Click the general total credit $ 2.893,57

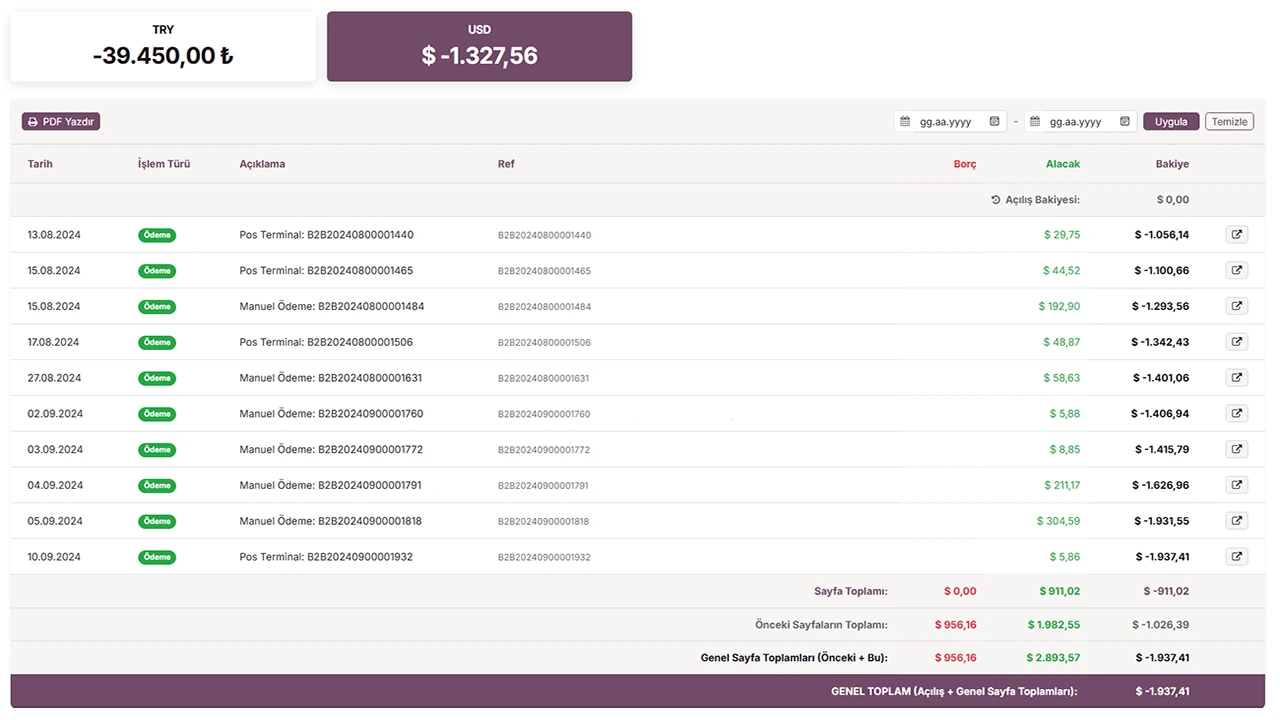pos(1053,658)
